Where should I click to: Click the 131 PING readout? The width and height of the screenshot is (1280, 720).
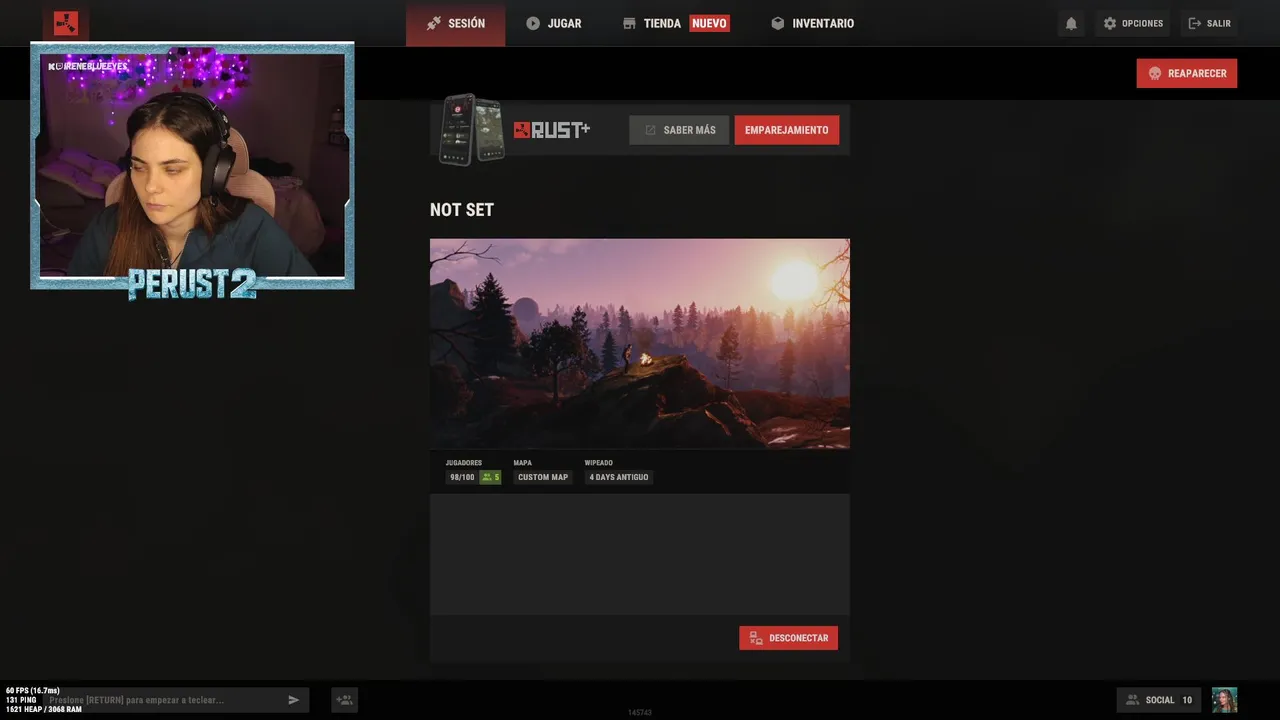tap(21, 700)
